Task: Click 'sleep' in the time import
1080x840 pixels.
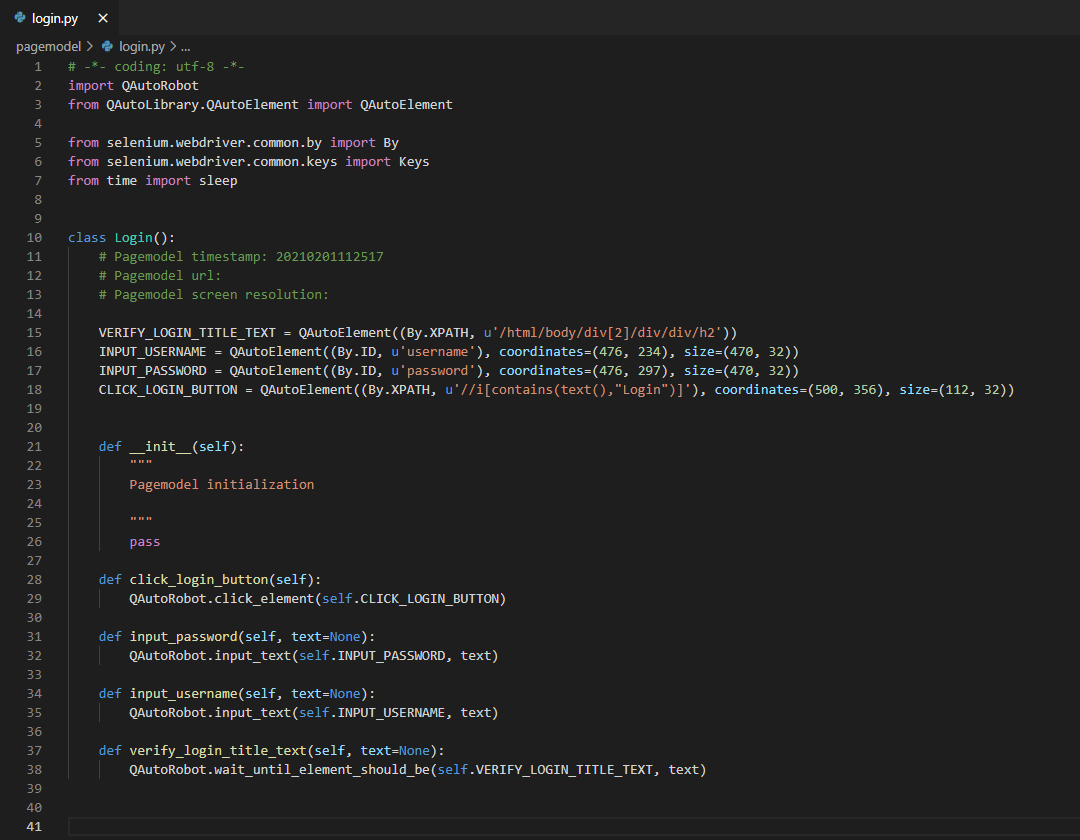Action: point(218,181)
